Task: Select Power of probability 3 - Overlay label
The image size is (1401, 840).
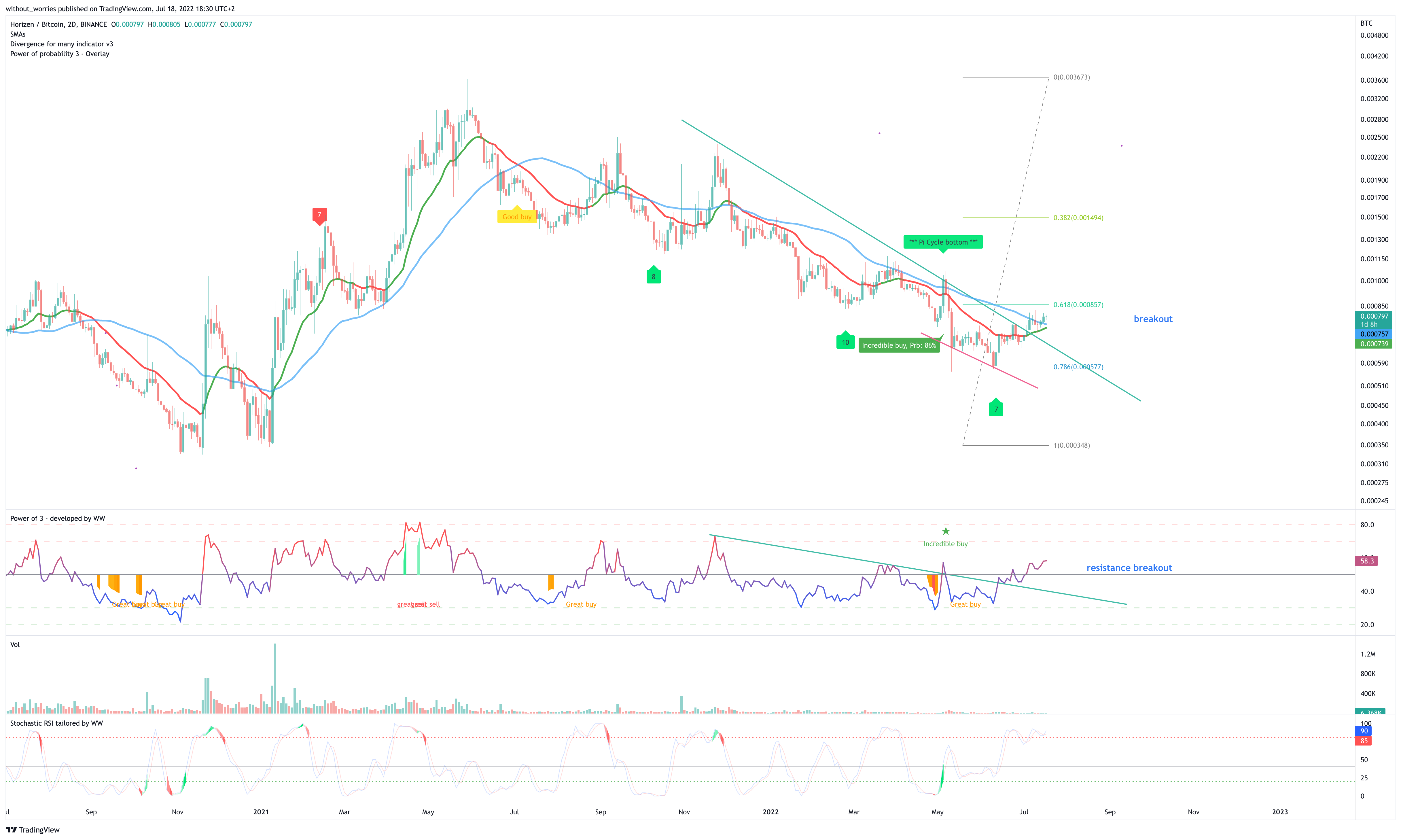Action: [60, 54]
